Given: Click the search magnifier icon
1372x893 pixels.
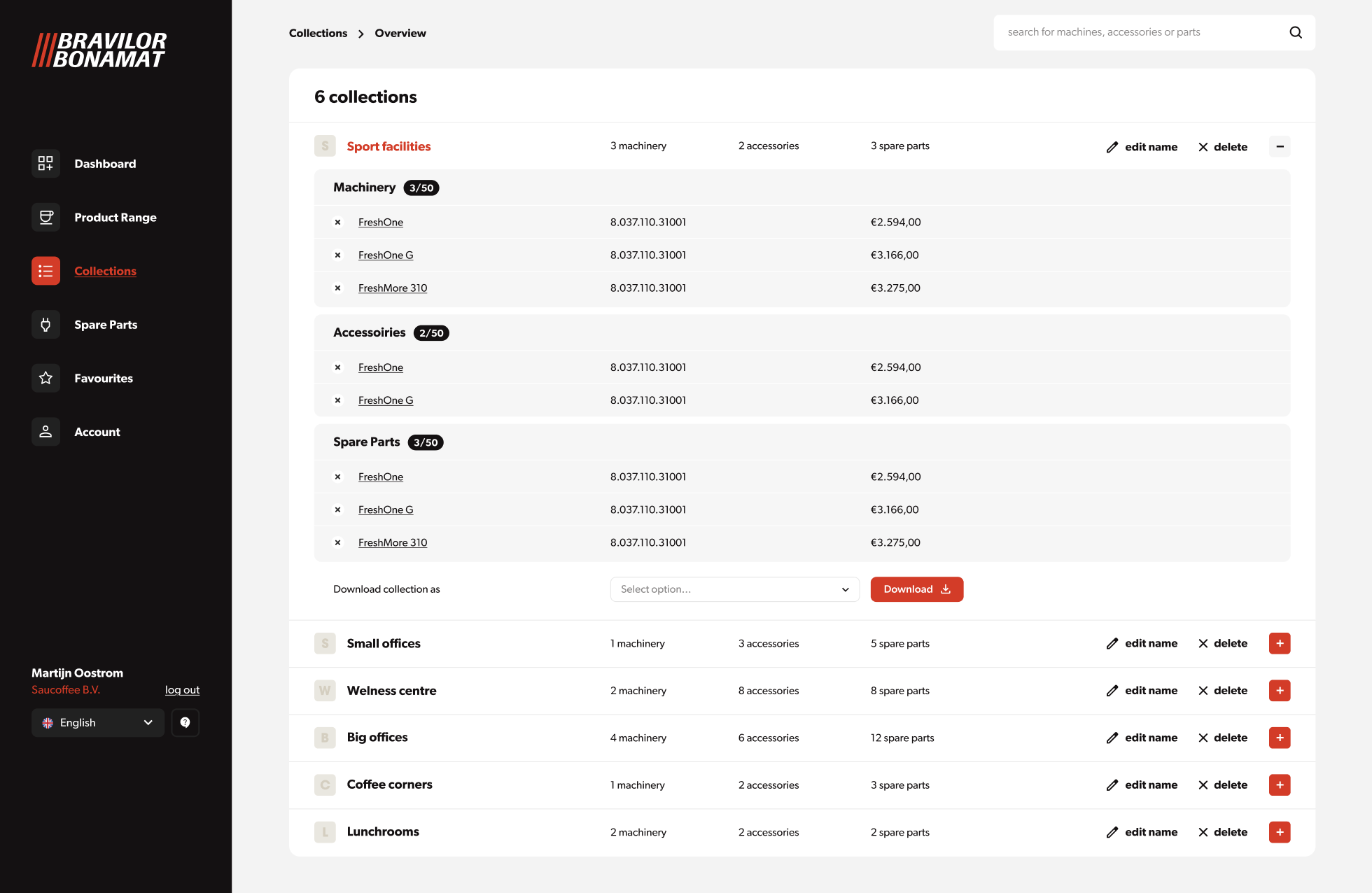Looking at the screenshot, I should [x=1296, y=32].
